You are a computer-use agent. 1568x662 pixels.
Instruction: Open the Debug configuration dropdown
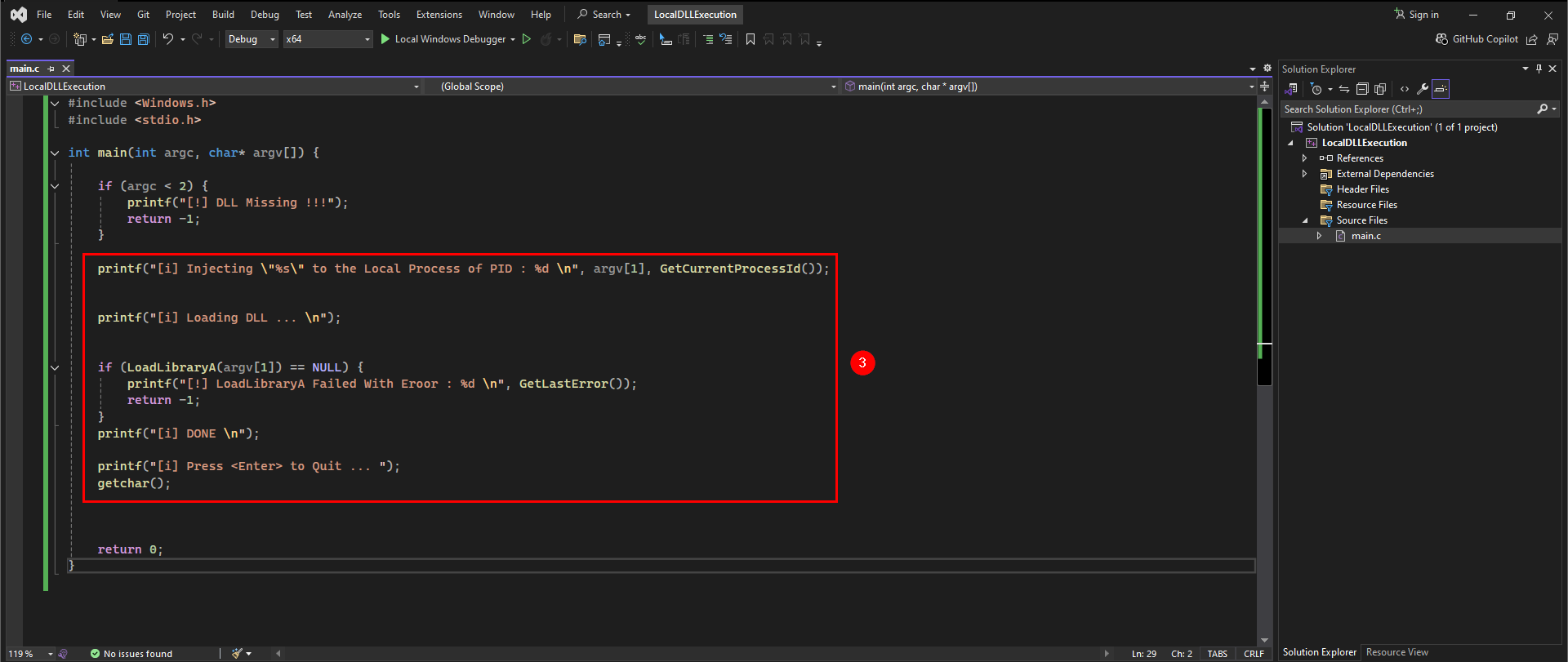[252, 39]
